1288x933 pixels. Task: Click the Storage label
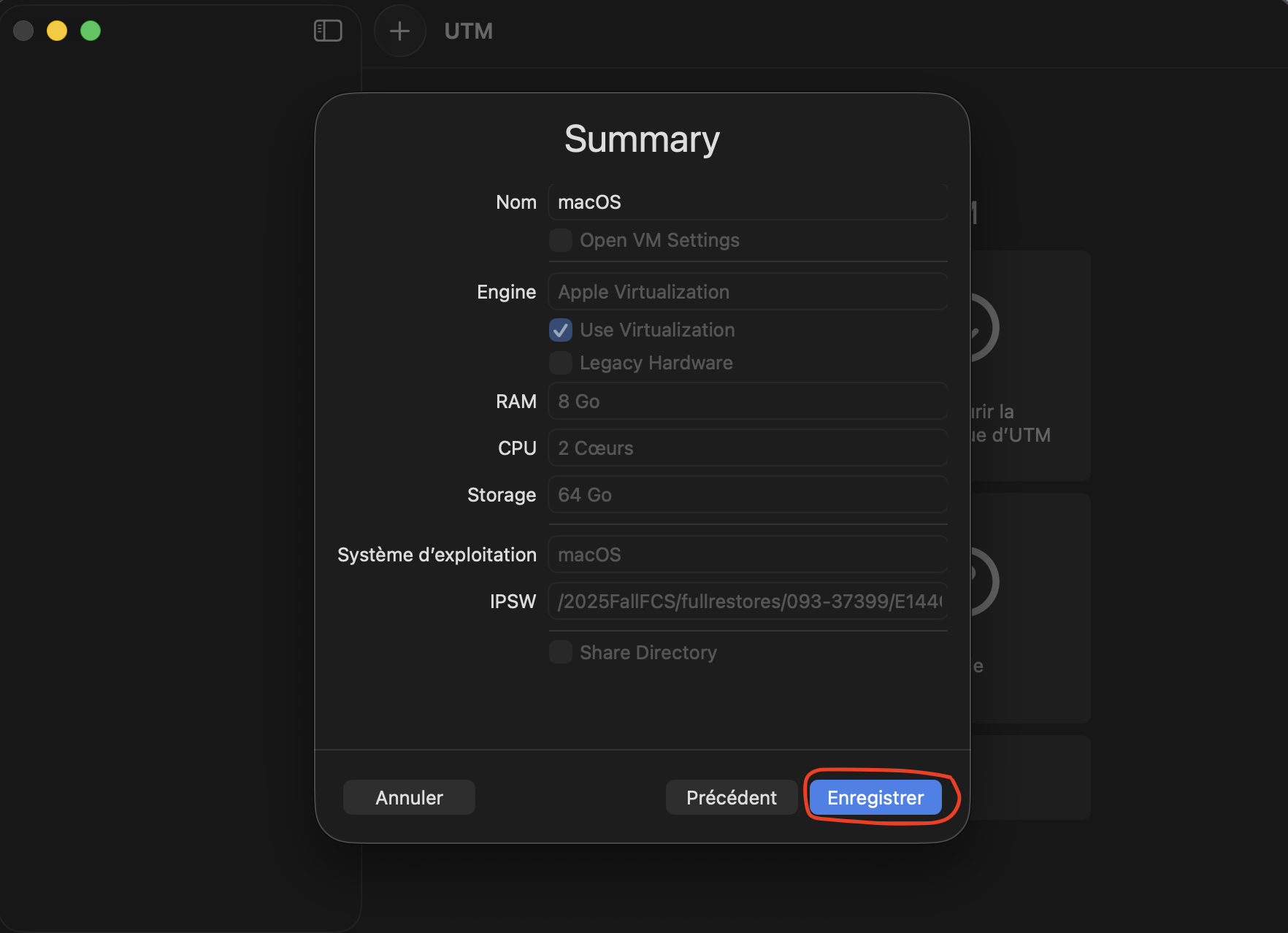502,495
